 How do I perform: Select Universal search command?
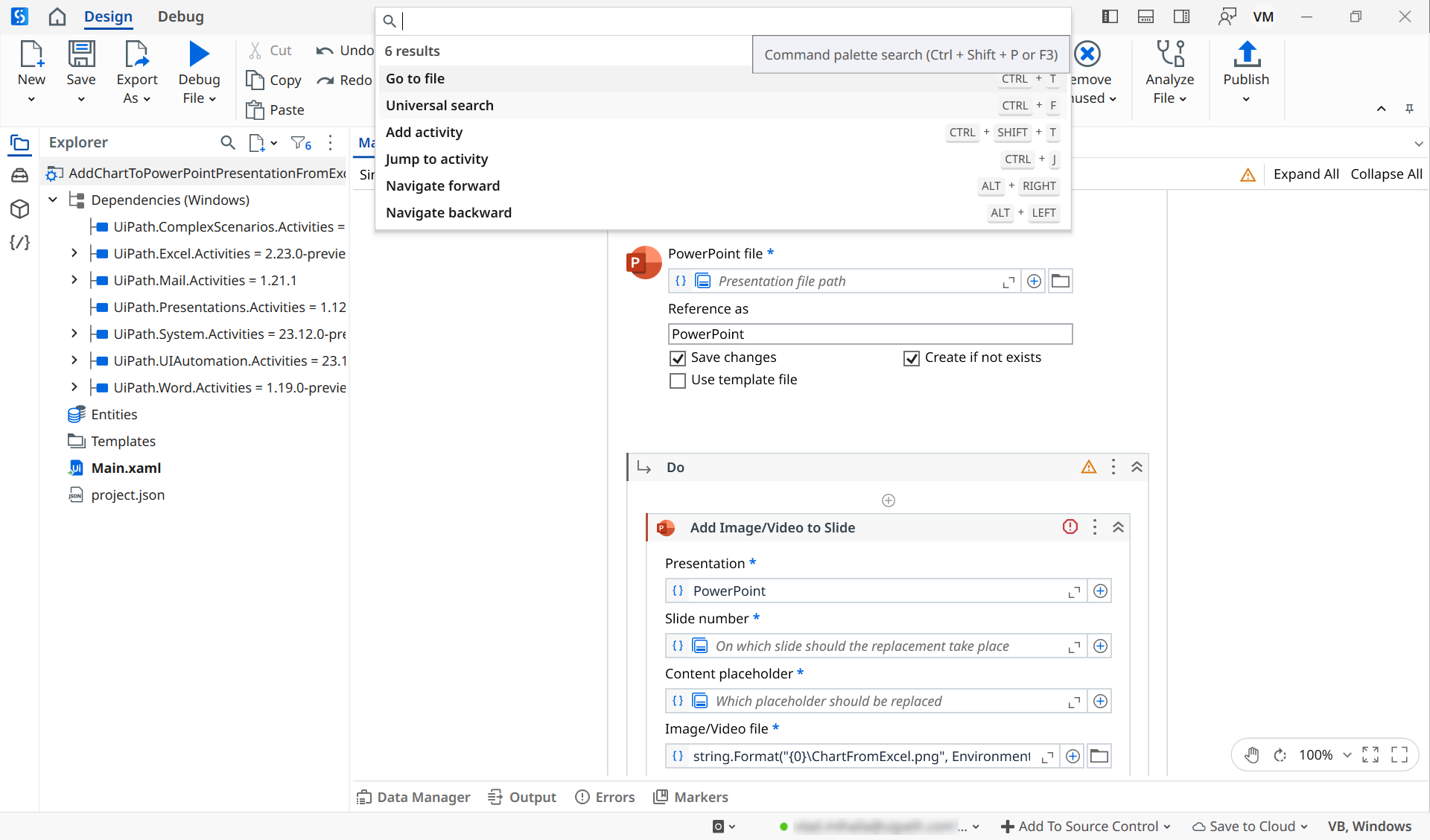click(x=723, y=105)
